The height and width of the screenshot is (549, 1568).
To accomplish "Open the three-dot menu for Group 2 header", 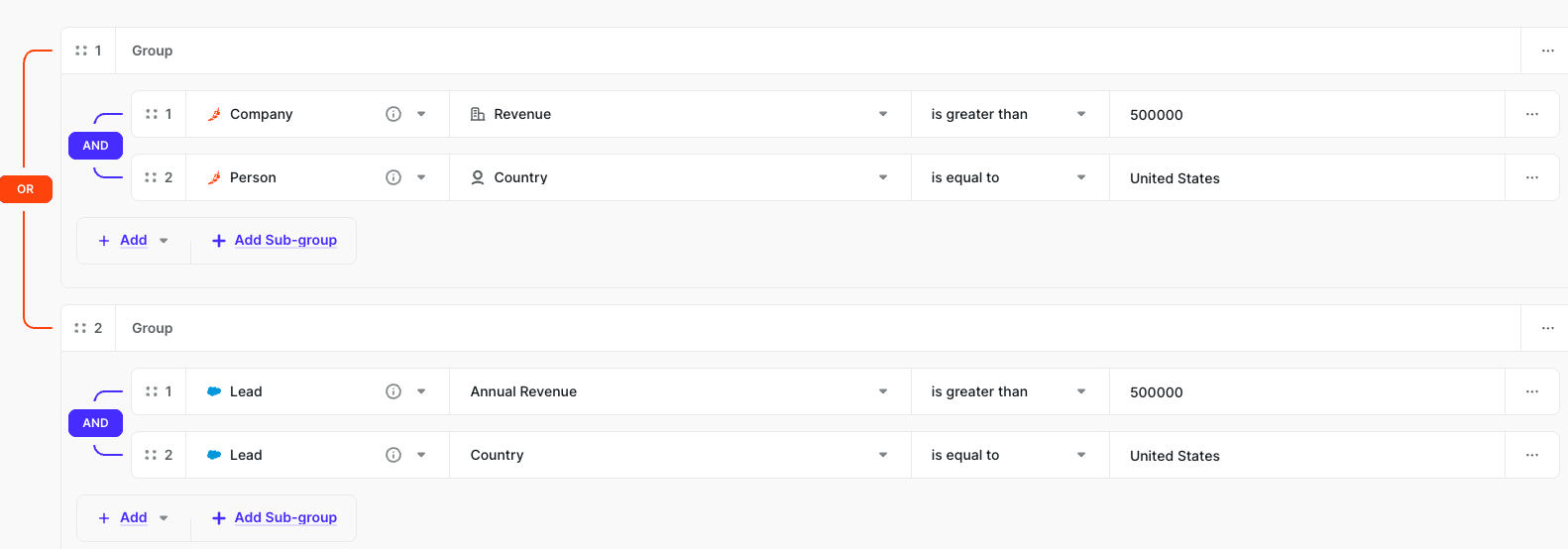I will [1547, 328].
